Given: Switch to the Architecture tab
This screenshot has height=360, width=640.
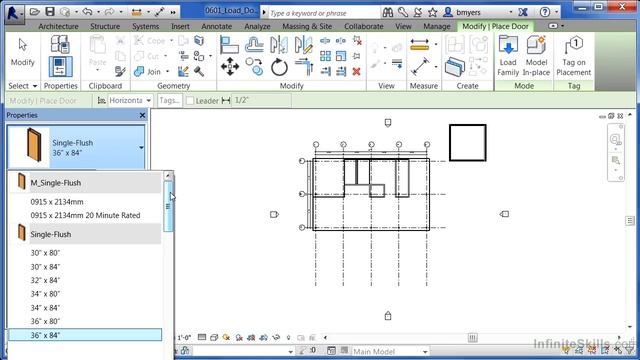Looking at the screenshot, I should [58, 26].
